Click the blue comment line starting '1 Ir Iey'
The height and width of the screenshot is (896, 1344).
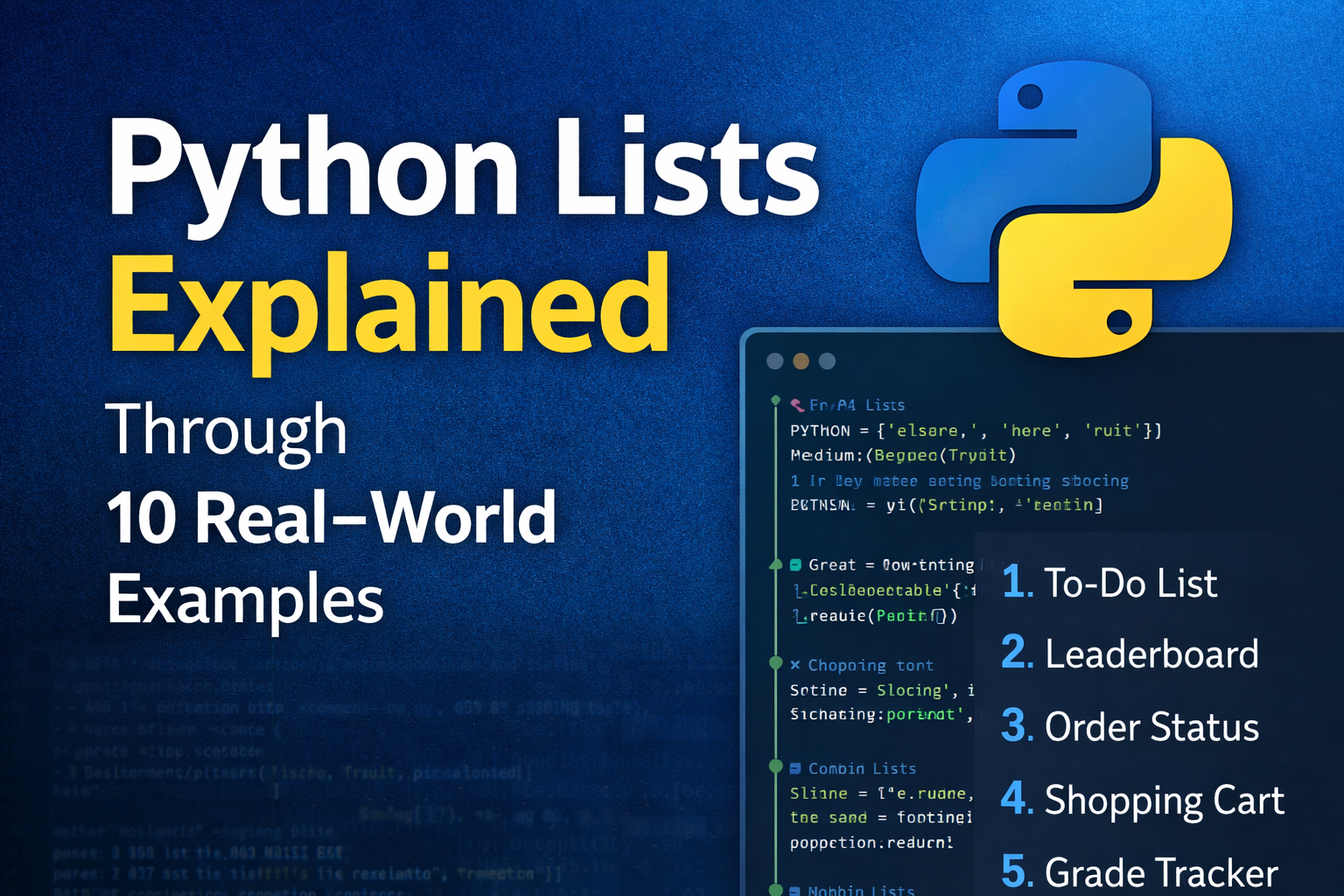click(x=959, y=480)
